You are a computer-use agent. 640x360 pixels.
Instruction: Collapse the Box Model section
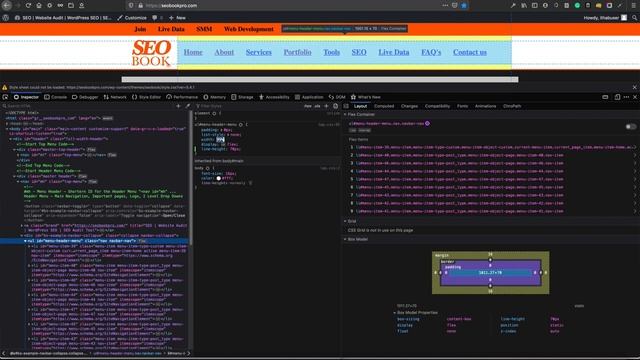pyautogui.click(x=345, y=240)
